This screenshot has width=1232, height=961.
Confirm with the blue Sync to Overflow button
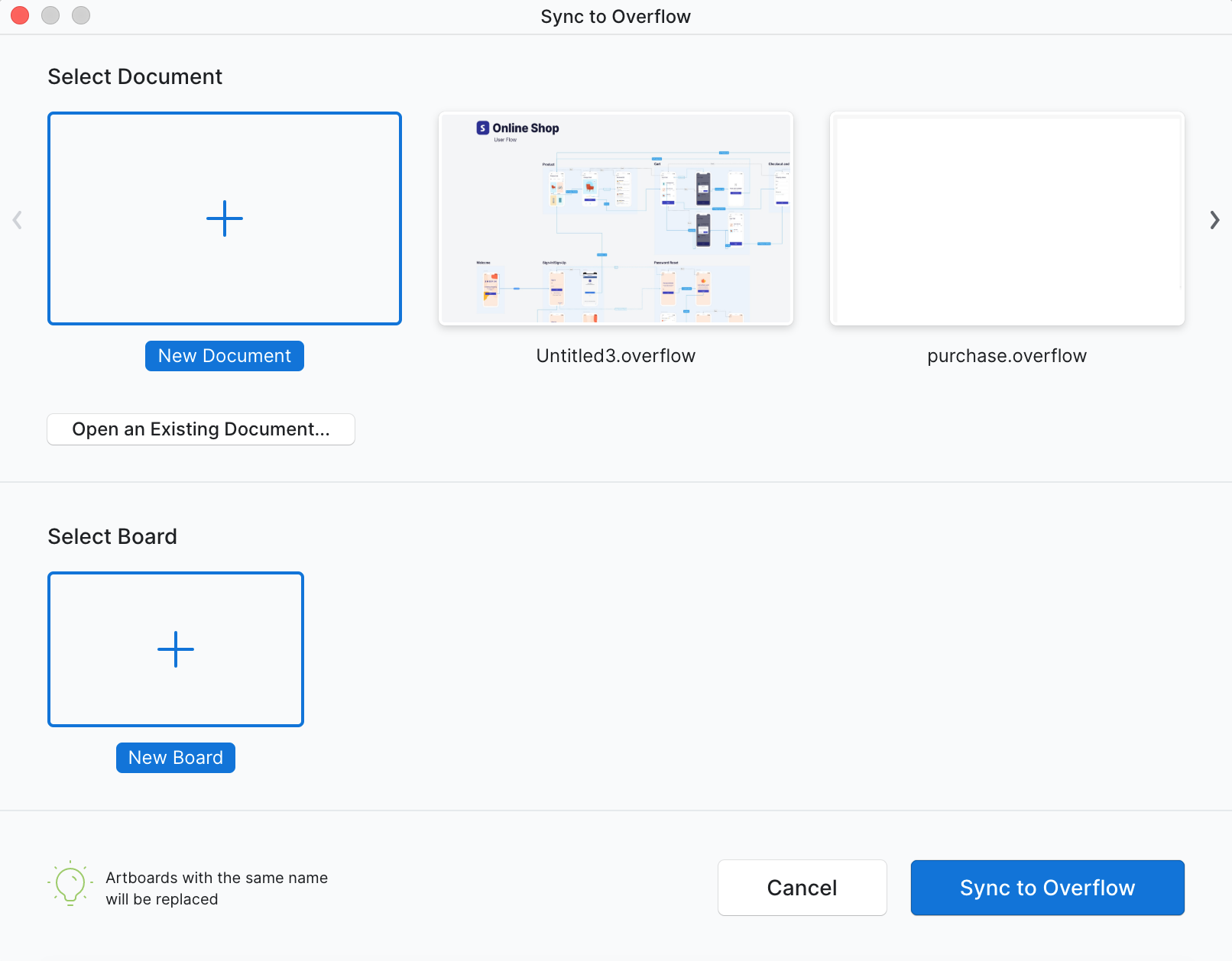point(1048,888)
